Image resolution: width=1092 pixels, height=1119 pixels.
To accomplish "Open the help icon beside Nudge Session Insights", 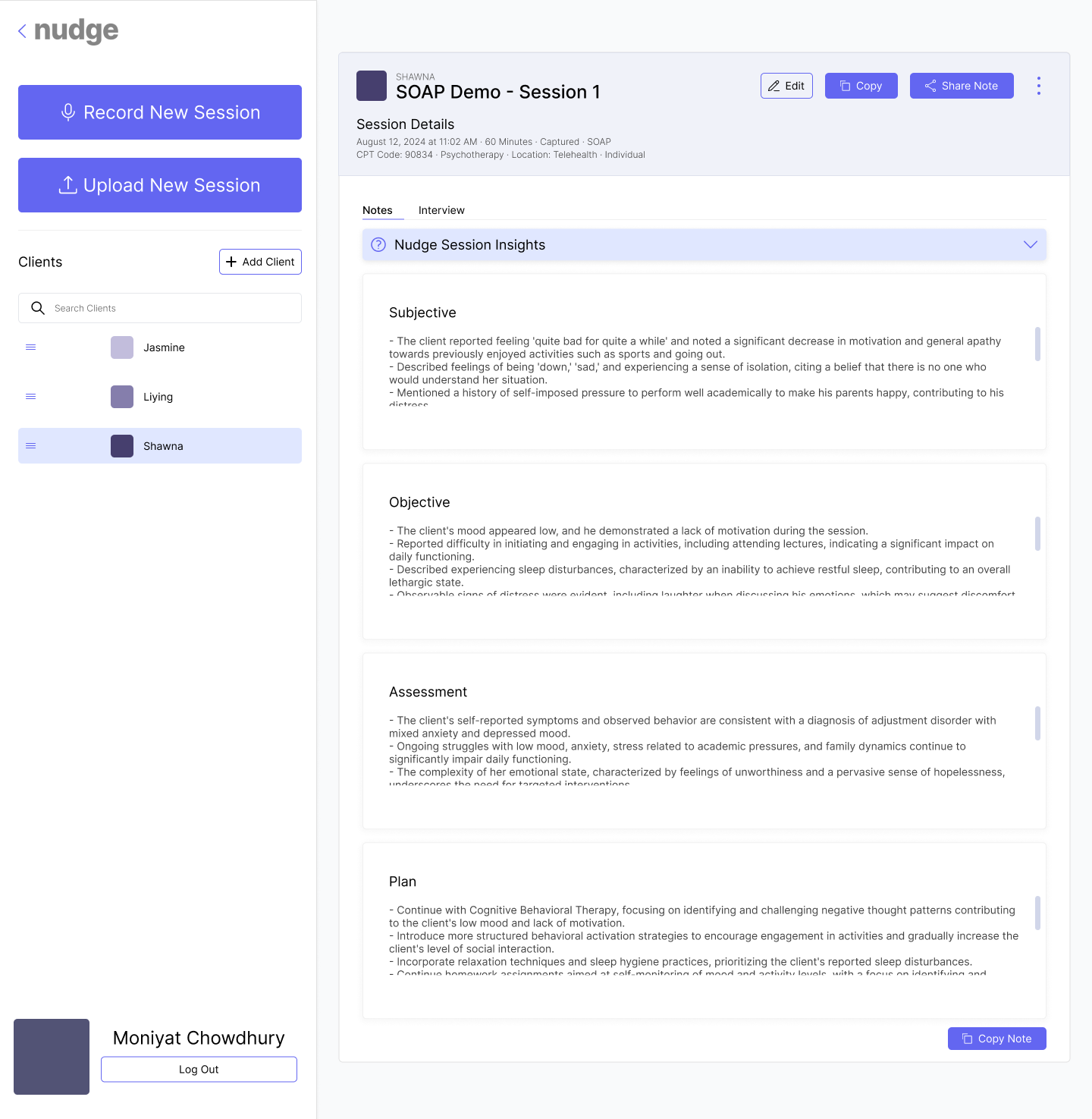I will [378, 244].
